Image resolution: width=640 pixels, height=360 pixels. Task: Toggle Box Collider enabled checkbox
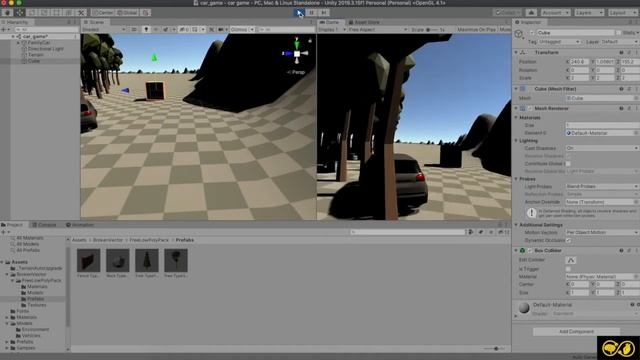tap(530, 251)
